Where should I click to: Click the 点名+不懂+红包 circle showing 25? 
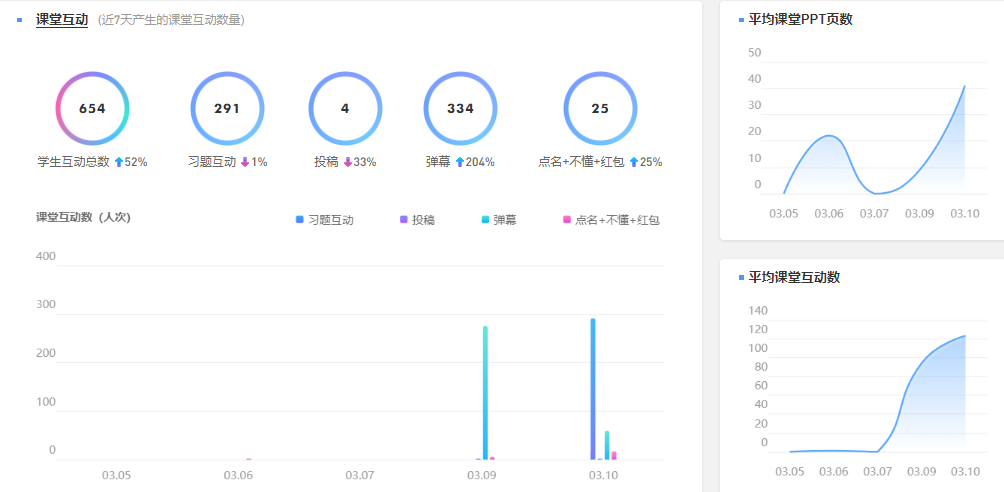click(600, 109)
